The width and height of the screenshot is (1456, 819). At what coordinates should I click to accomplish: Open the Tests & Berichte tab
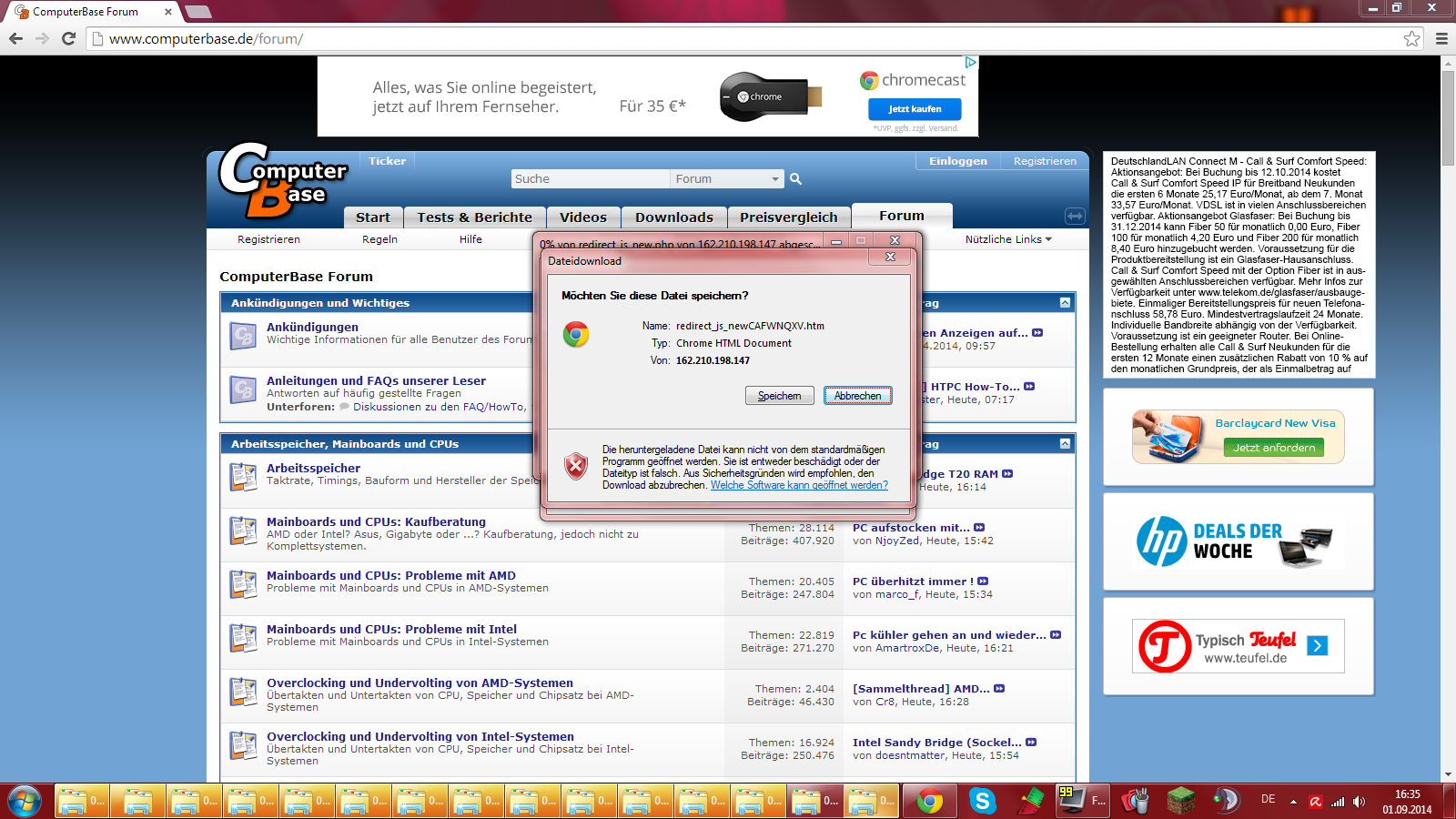coord(474,217)
